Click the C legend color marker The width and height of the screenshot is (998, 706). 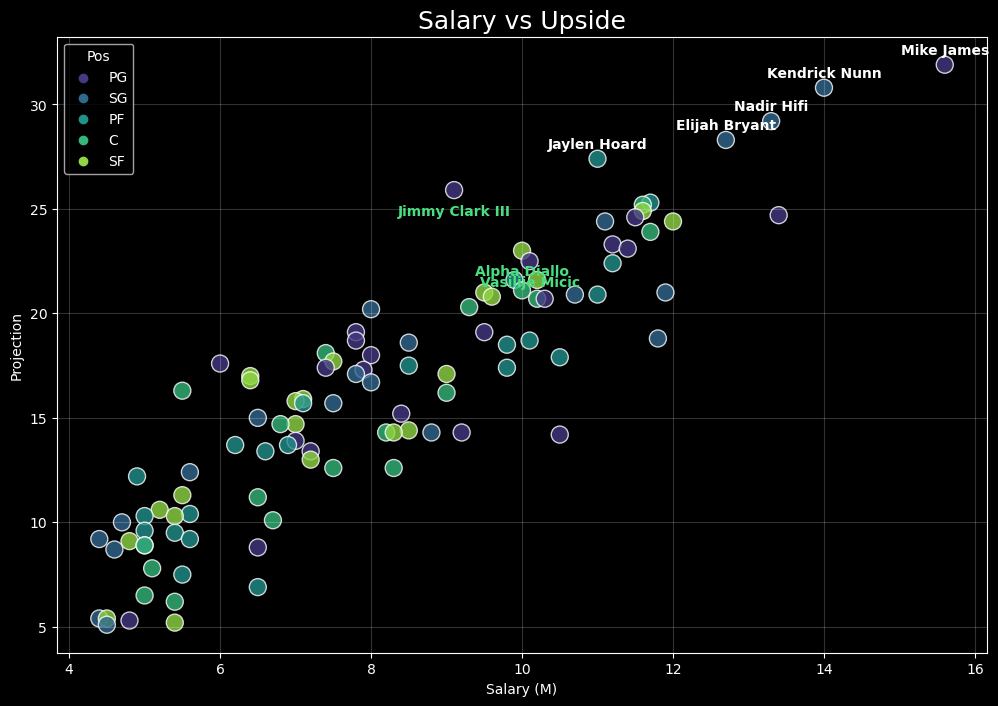(x=84, y=141)
